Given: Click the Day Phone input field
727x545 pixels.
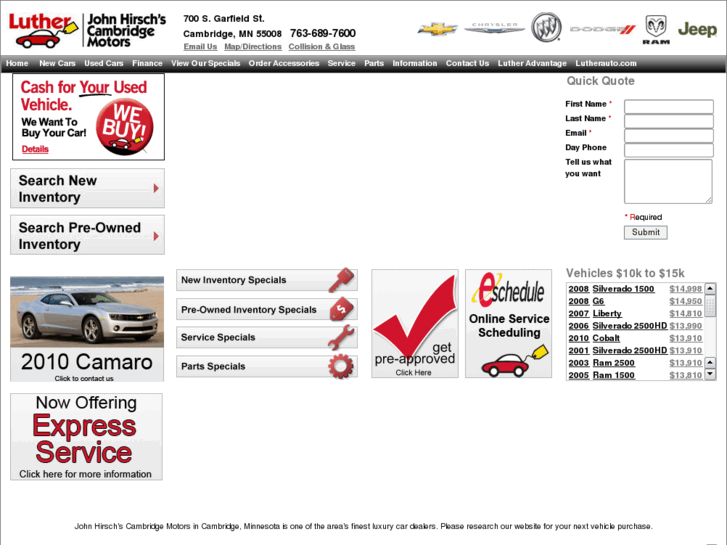Looking at the screenshot, I should pyautogui.click(x=669, y=150).
